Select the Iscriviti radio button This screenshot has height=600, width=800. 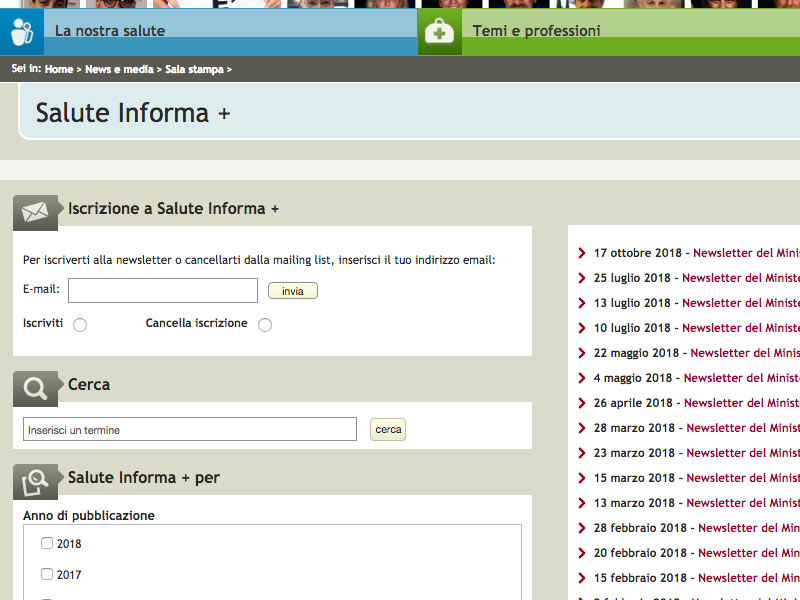[x=80, y=325]
